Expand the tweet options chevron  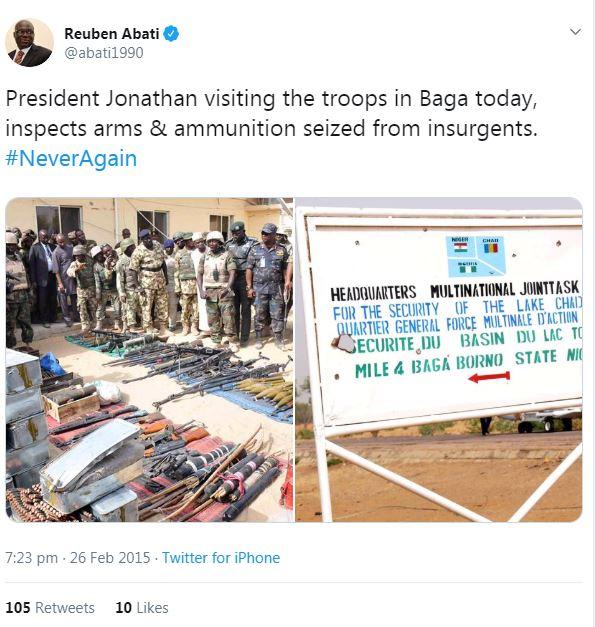tap(575, 32)
